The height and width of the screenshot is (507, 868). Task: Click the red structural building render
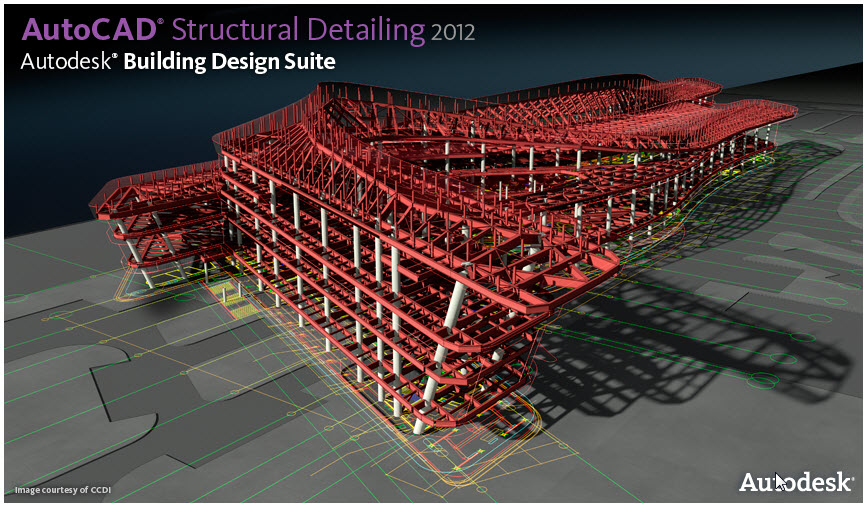tap(443, 255)
